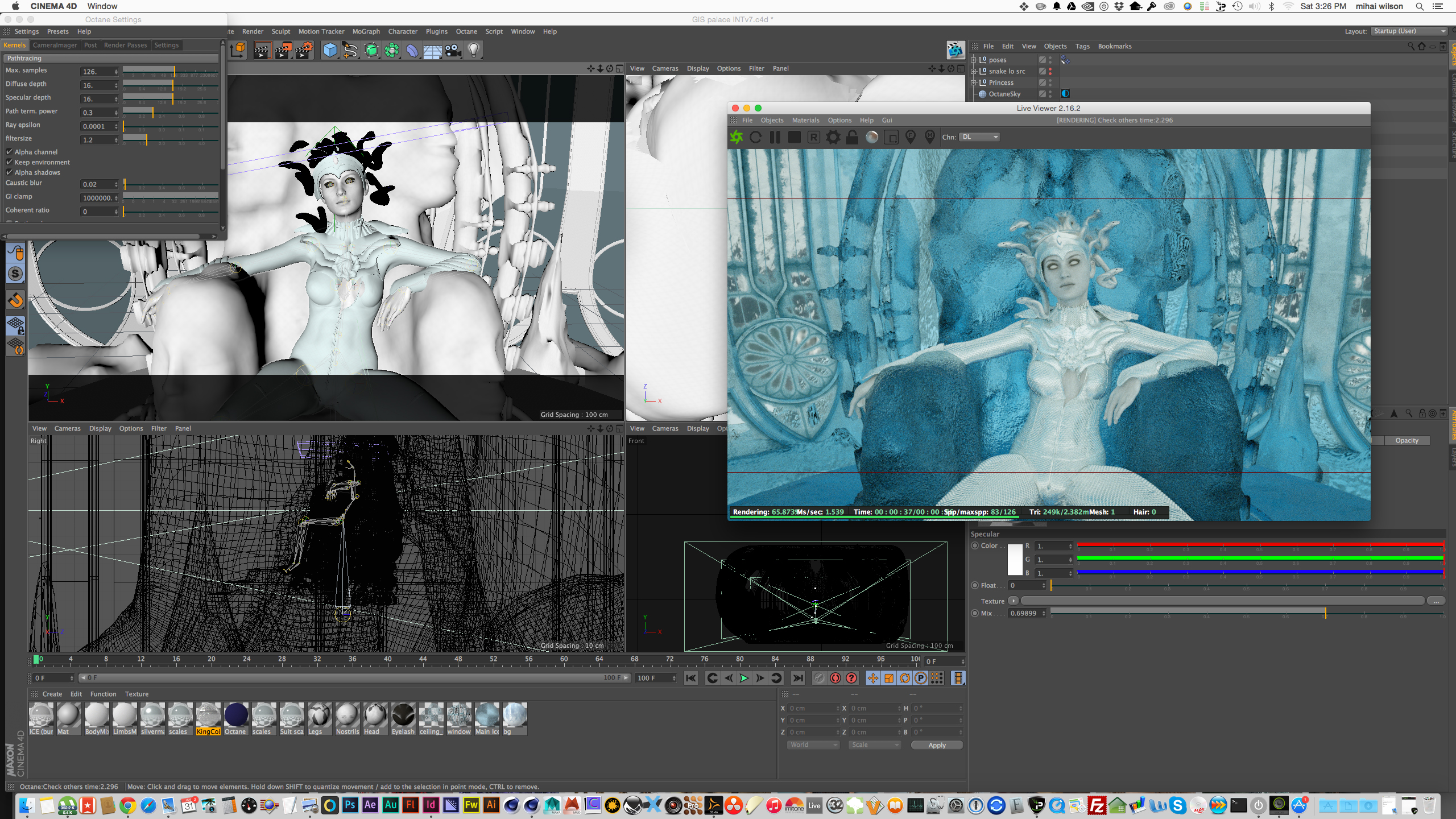This screenshot has height=819, width=1456.
Task: Click the floor environment grid icon
Action: click(432, 51)
